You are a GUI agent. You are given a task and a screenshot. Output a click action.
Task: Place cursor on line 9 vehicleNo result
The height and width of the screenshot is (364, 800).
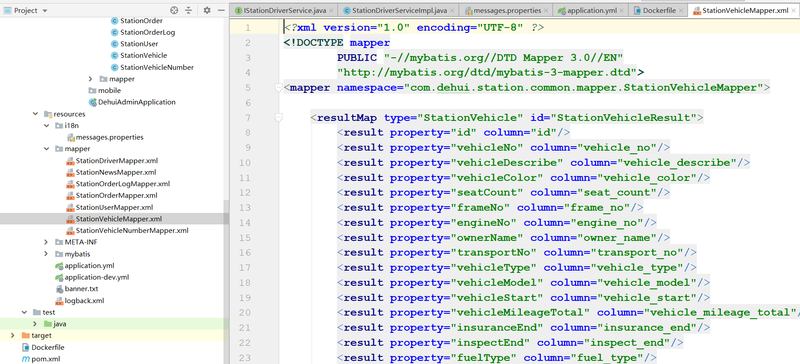(503, 148)
